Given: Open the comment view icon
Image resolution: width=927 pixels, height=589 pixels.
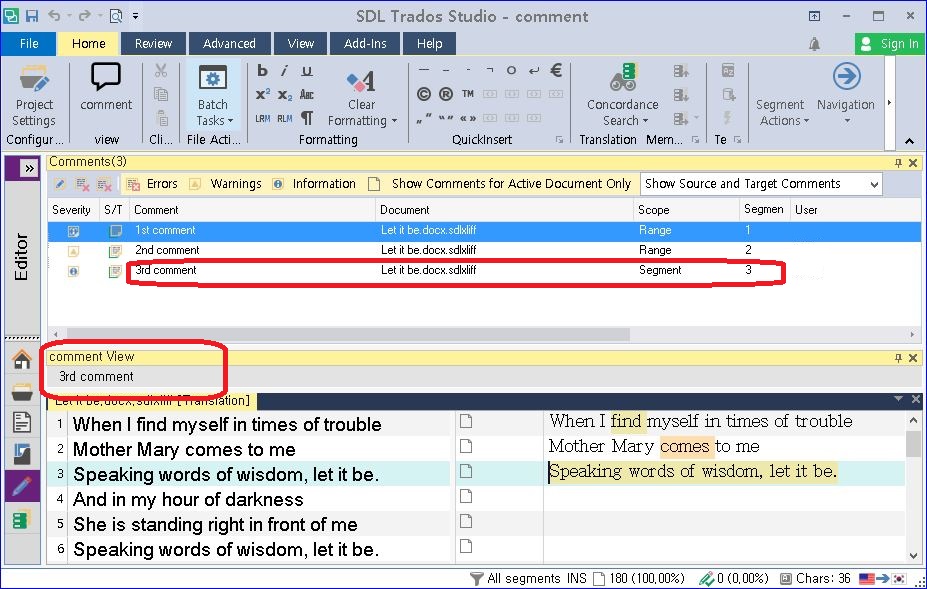Looking at the screenshot, I should [105, 90].
